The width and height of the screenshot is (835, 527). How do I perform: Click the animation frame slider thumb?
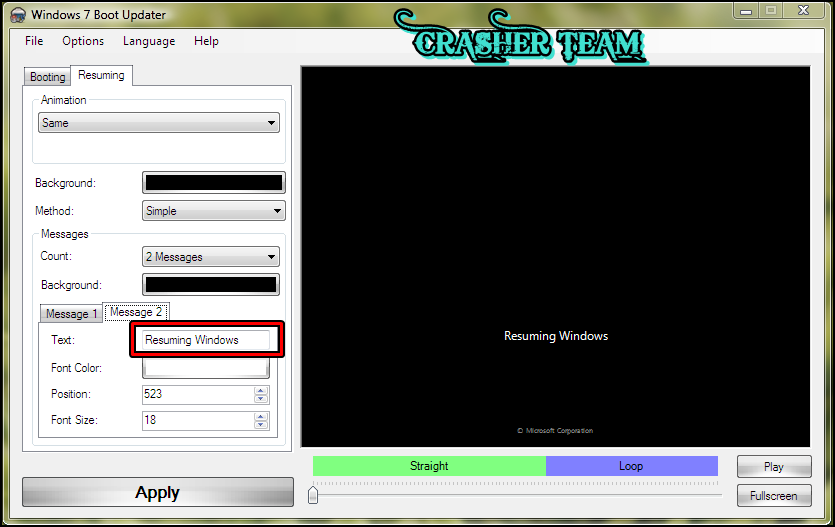point(313,495)
